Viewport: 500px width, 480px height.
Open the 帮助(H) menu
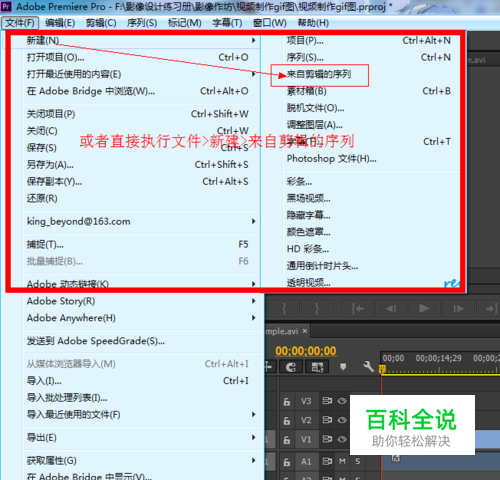pos(313,23)
